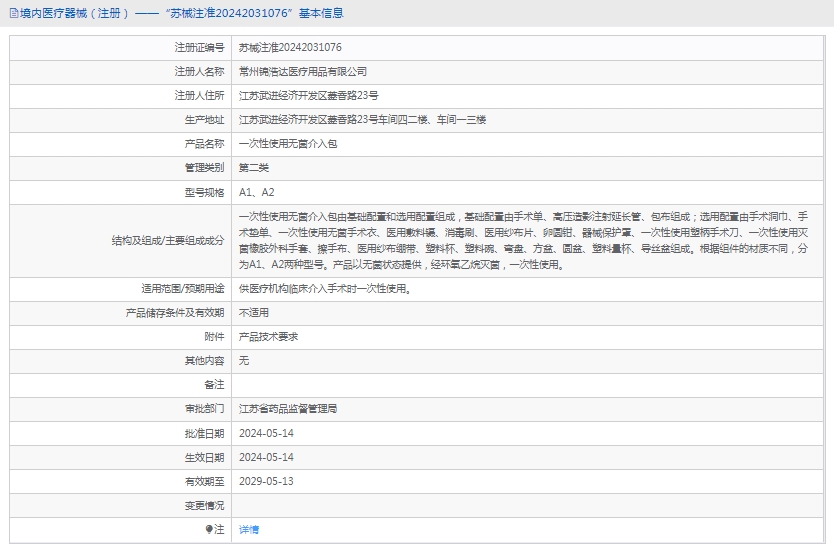This screenshot has width=834, height=551.
Task: Click the 变更情况 row label
Action: (205, 505)
